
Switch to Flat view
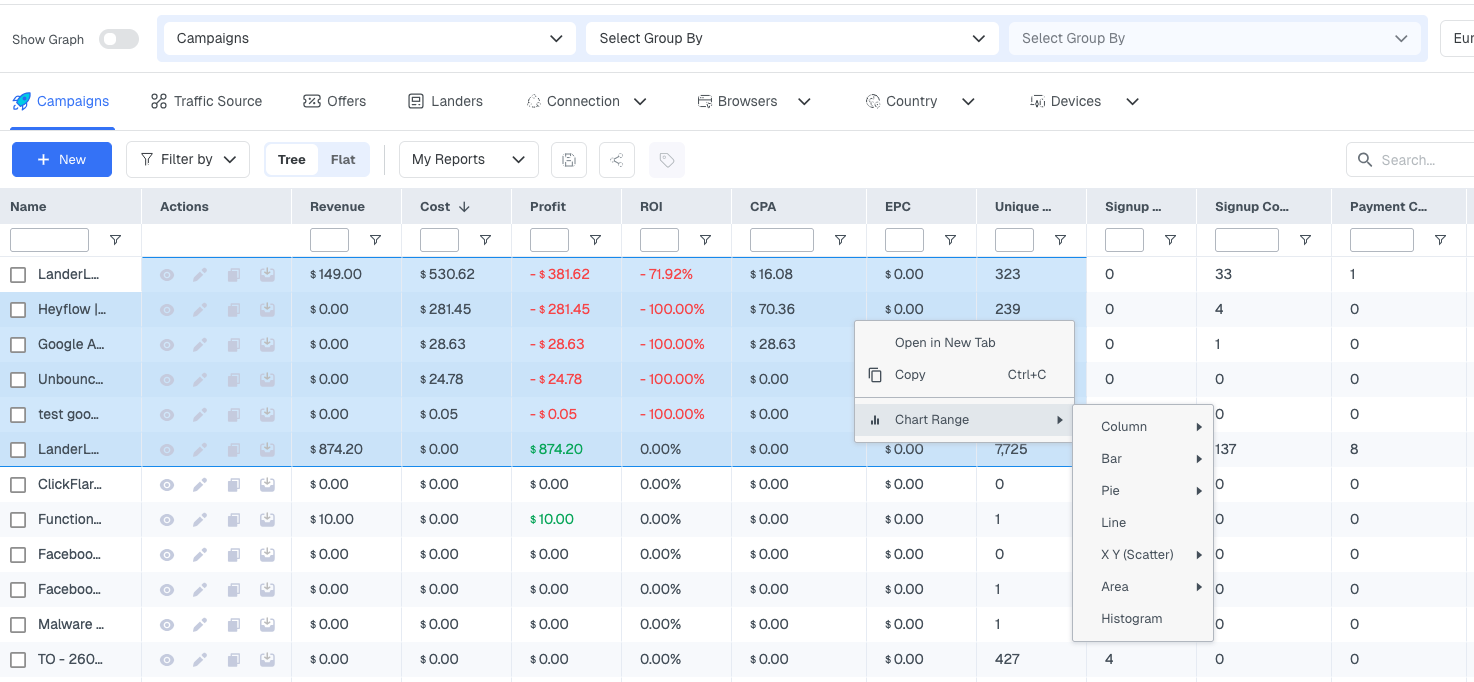point(343,160)
